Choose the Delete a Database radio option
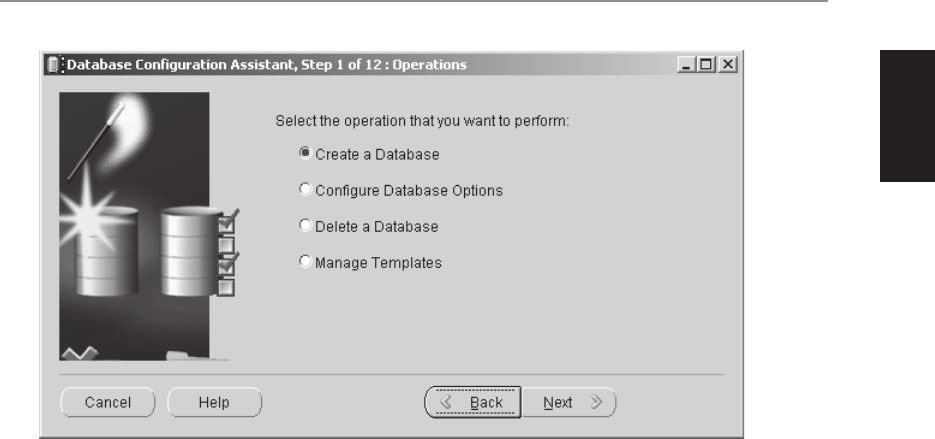Screen dimensions: 935x439 (305, 225)
